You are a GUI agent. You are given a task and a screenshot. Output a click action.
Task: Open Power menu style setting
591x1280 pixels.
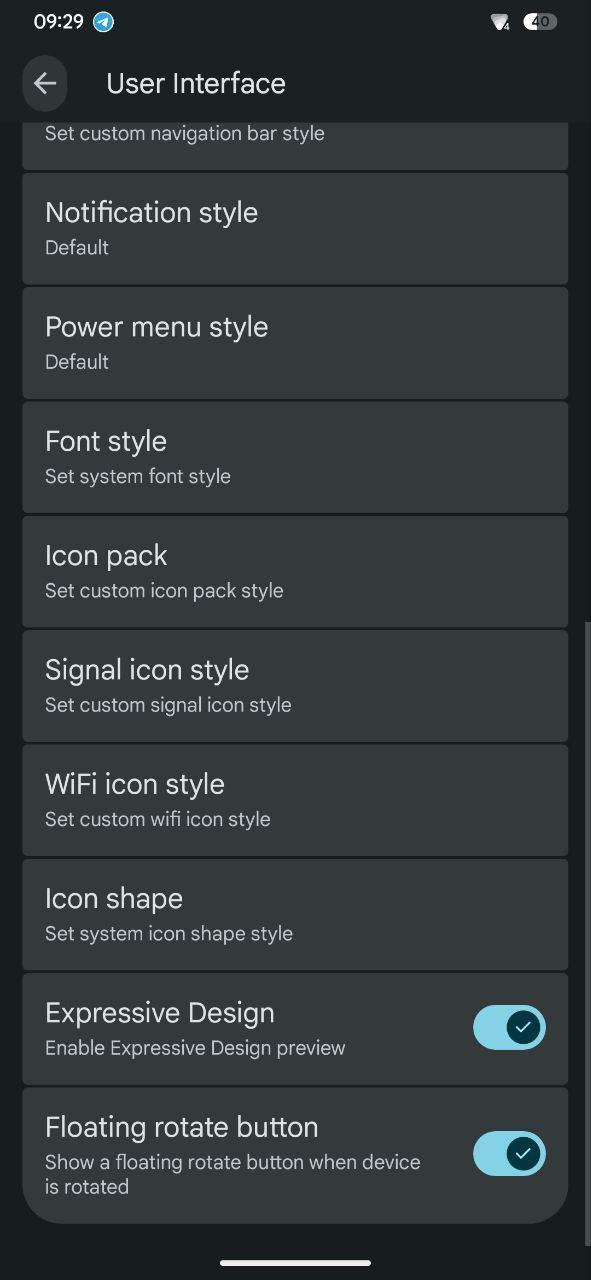[x=295, y=343]
